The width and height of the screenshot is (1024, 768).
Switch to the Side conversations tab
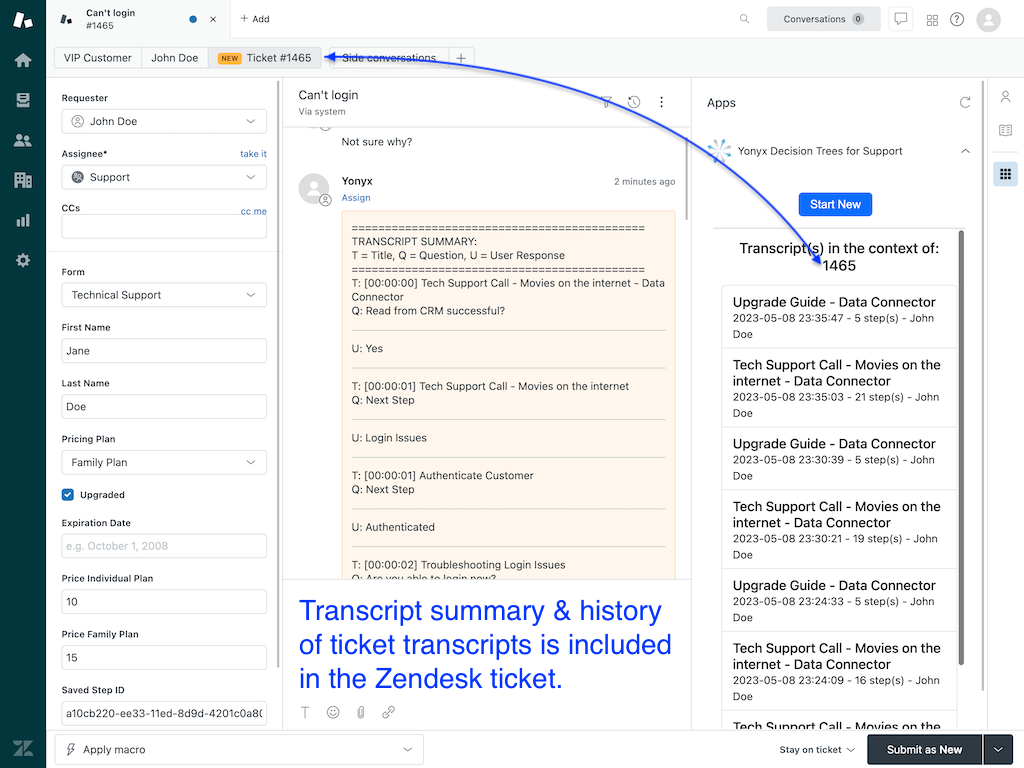[390, 58]
